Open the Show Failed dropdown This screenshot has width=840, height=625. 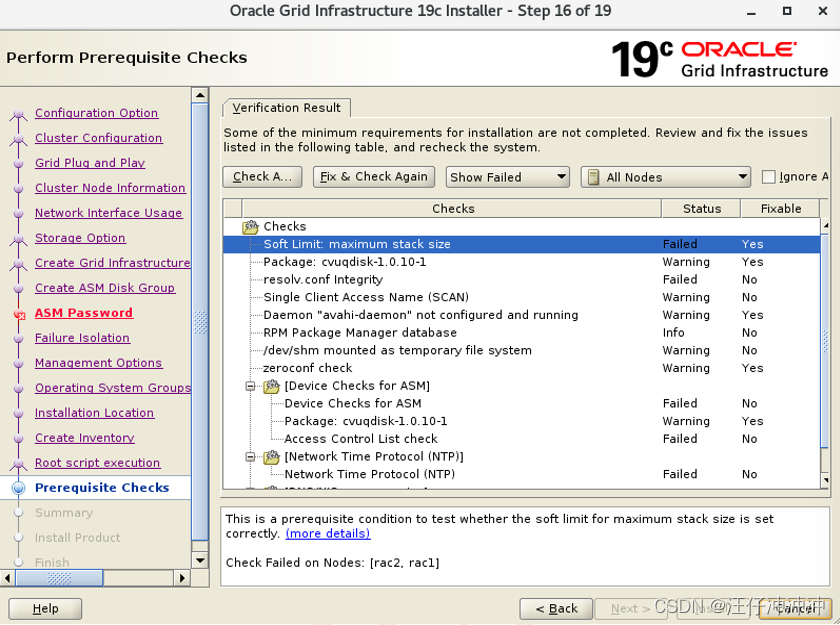click(507, 177)
